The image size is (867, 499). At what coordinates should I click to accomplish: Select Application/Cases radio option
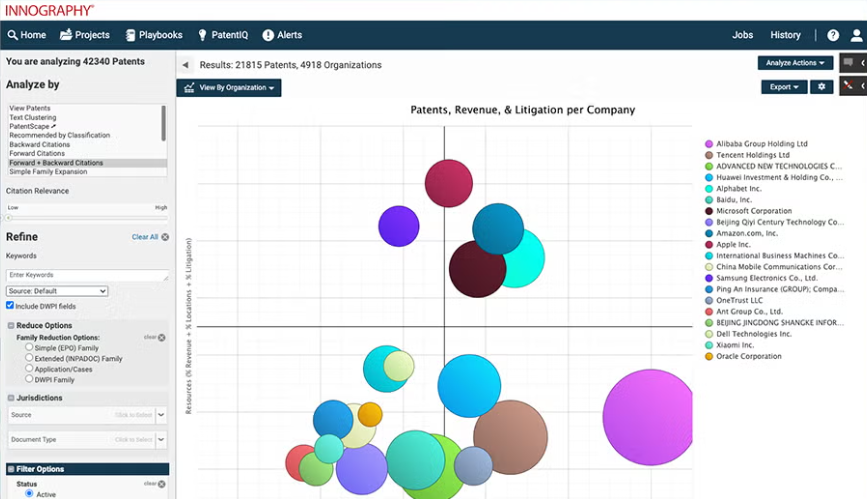29,368
